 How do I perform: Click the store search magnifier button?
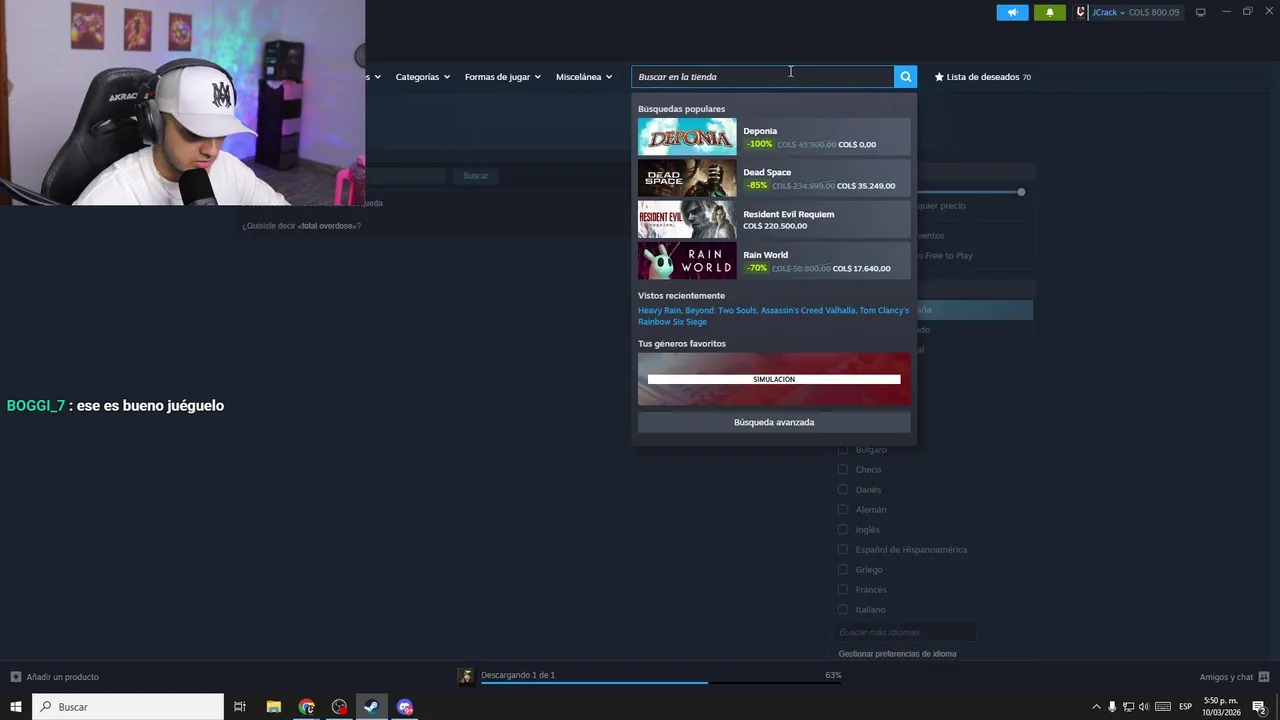[905, 77]
